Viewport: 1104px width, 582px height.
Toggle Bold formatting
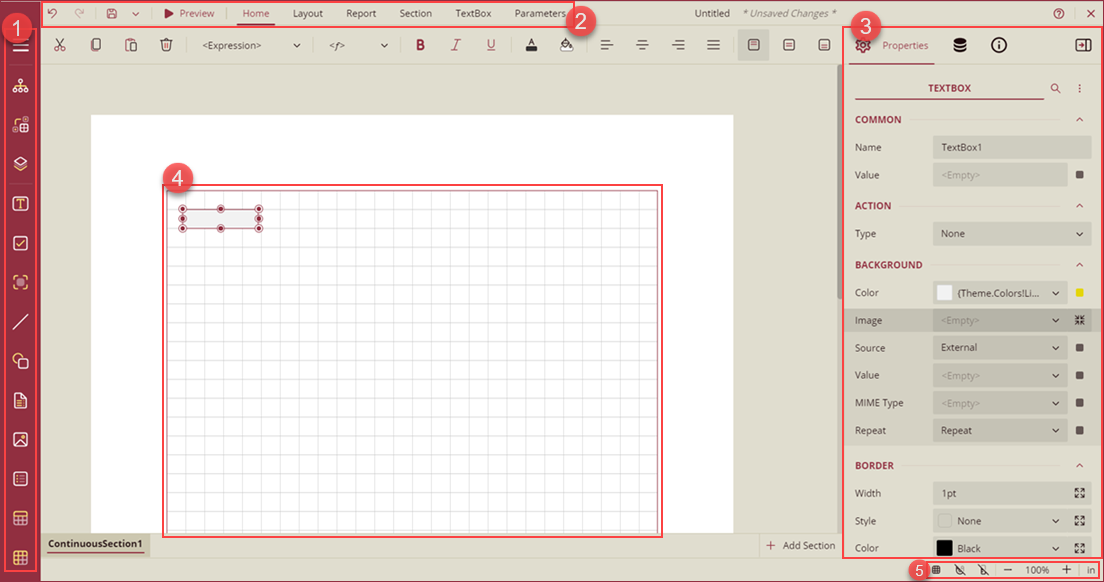(x=420, y=45)
